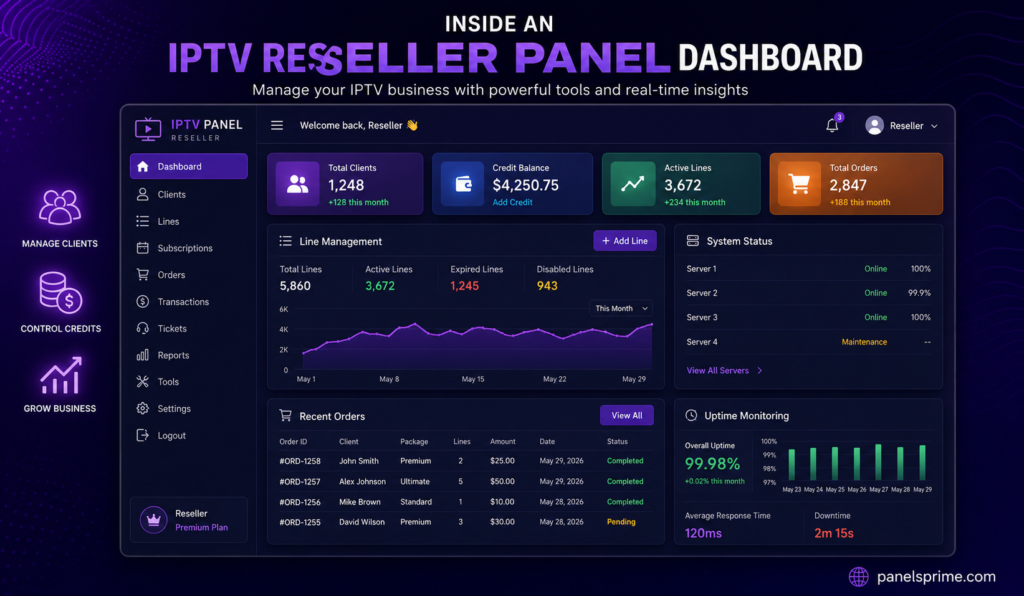1024x596 pixels.
Task: Click the Server 4 Maintenance status
Action: tap(864, 342)
